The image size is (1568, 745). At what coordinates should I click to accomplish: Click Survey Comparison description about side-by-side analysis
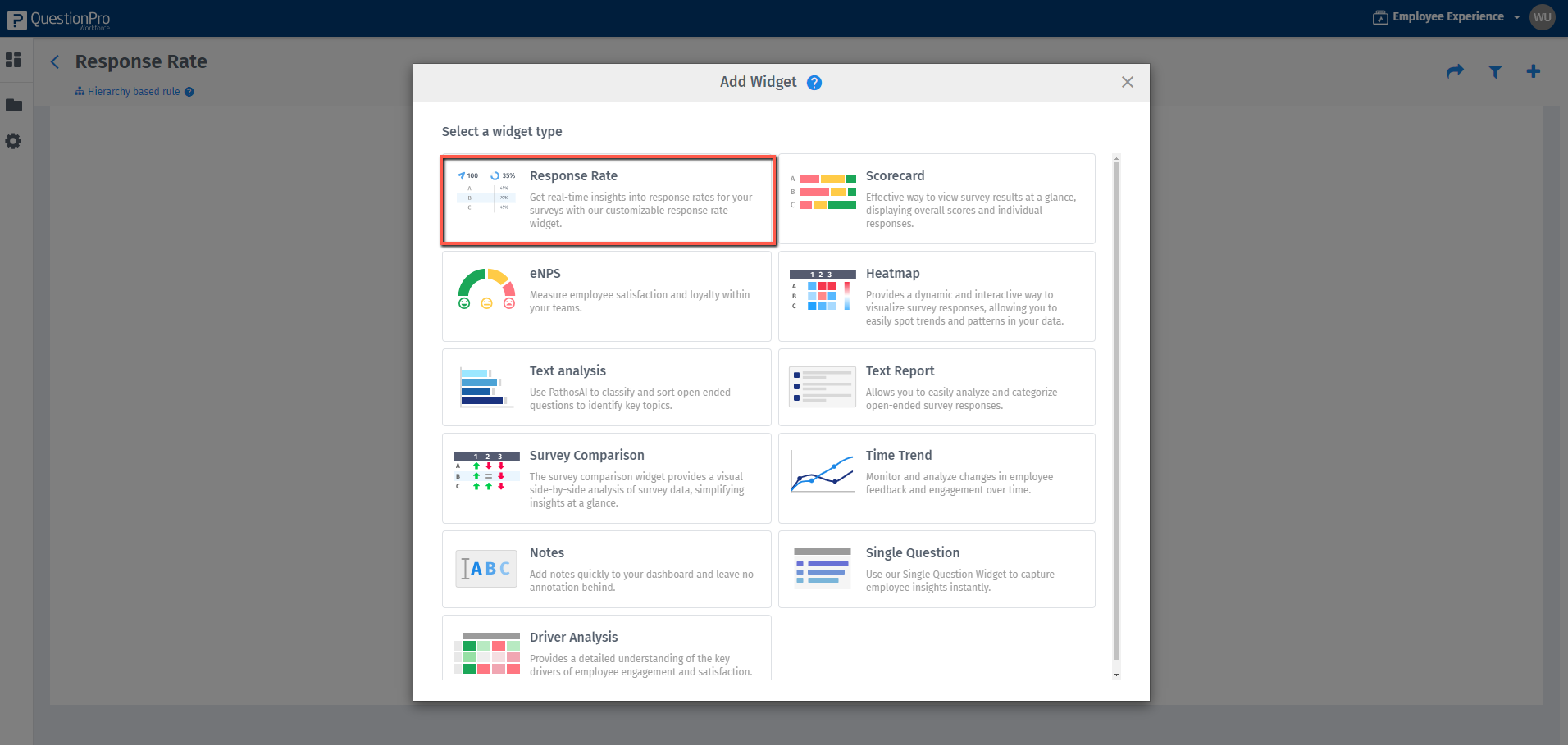point(637,490)
